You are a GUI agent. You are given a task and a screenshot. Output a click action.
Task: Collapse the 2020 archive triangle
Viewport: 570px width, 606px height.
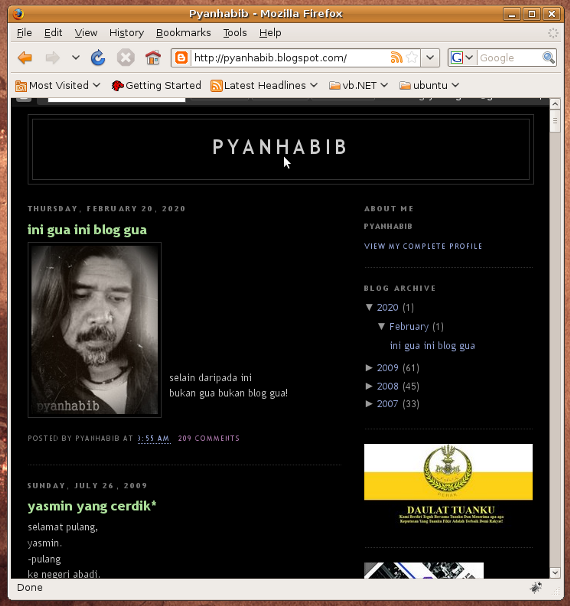point(369,307)
